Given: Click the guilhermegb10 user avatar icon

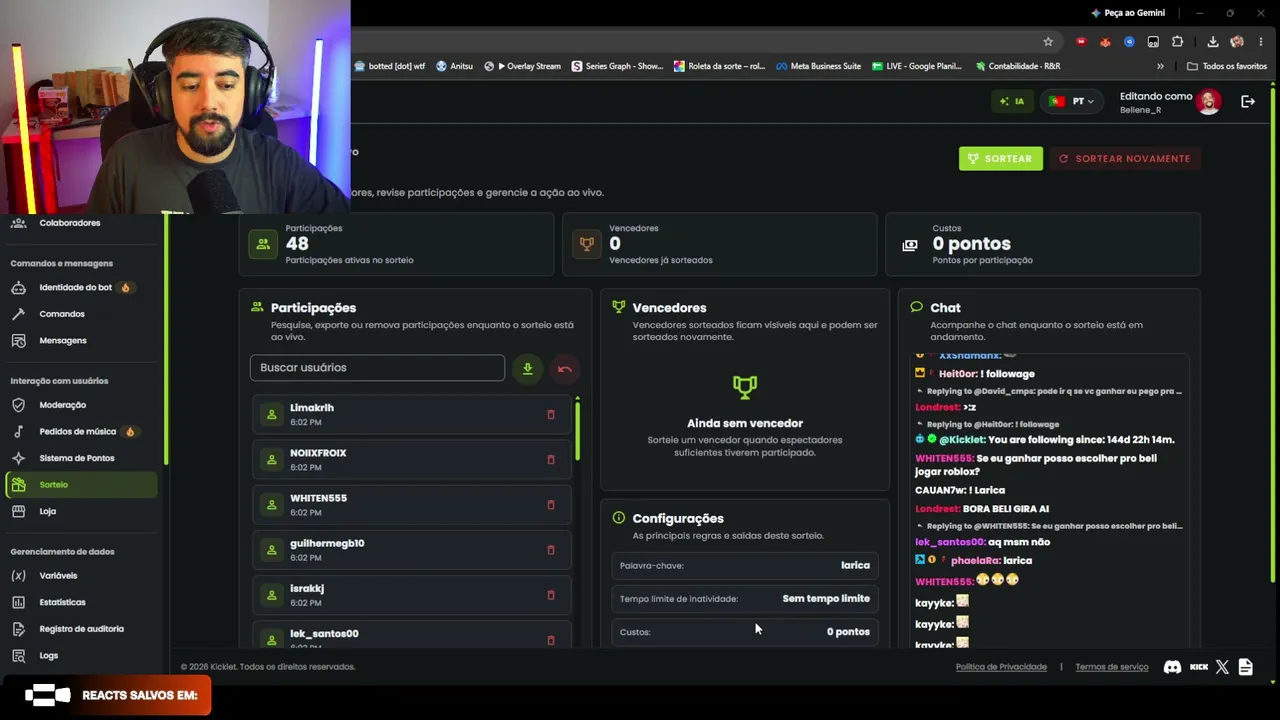Looking at the screenshot, I should tap(271, 550).
